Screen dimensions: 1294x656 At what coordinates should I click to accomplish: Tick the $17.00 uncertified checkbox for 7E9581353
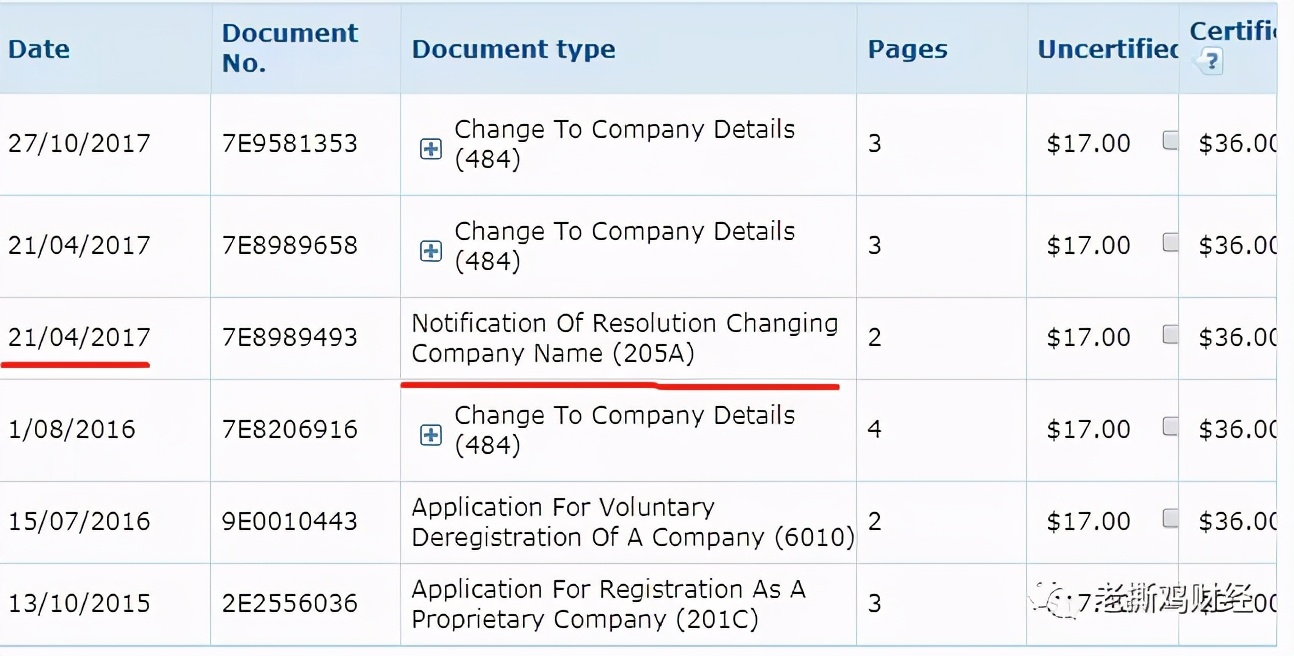point(1170,141)
